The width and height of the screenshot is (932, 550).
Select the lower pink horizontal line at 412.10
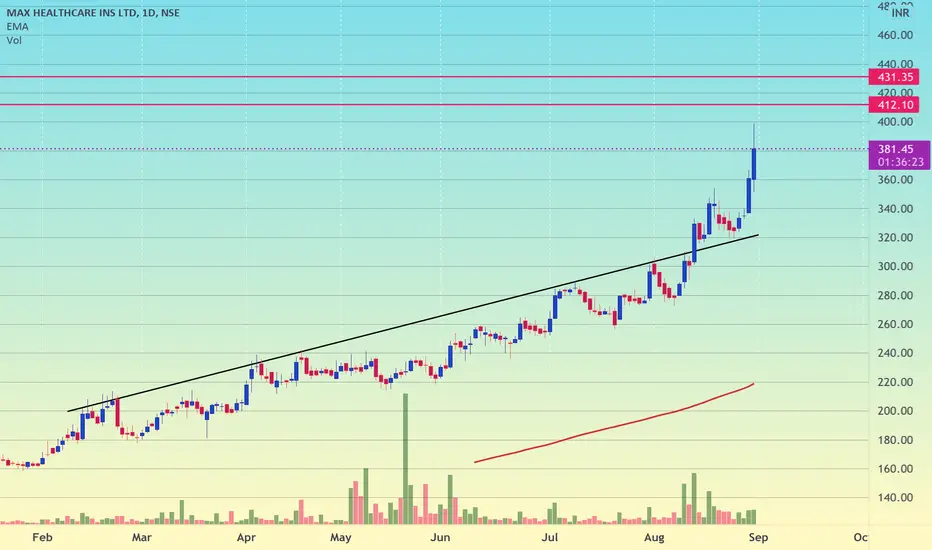click(x=434, y=105)
